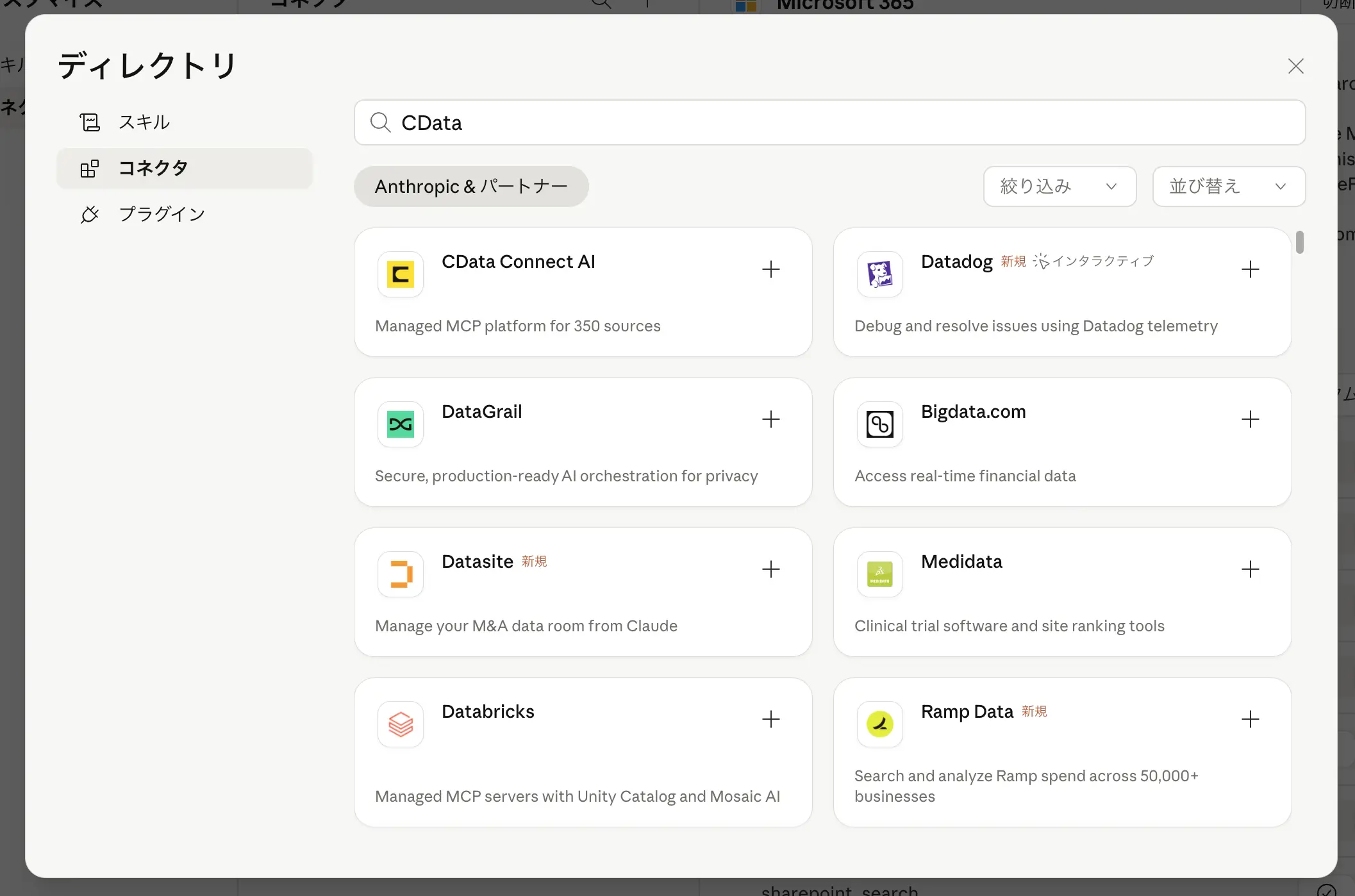
Task: Click 'Secure, production-ready AI orchestration for privacy'
Action: pos(567,476)
